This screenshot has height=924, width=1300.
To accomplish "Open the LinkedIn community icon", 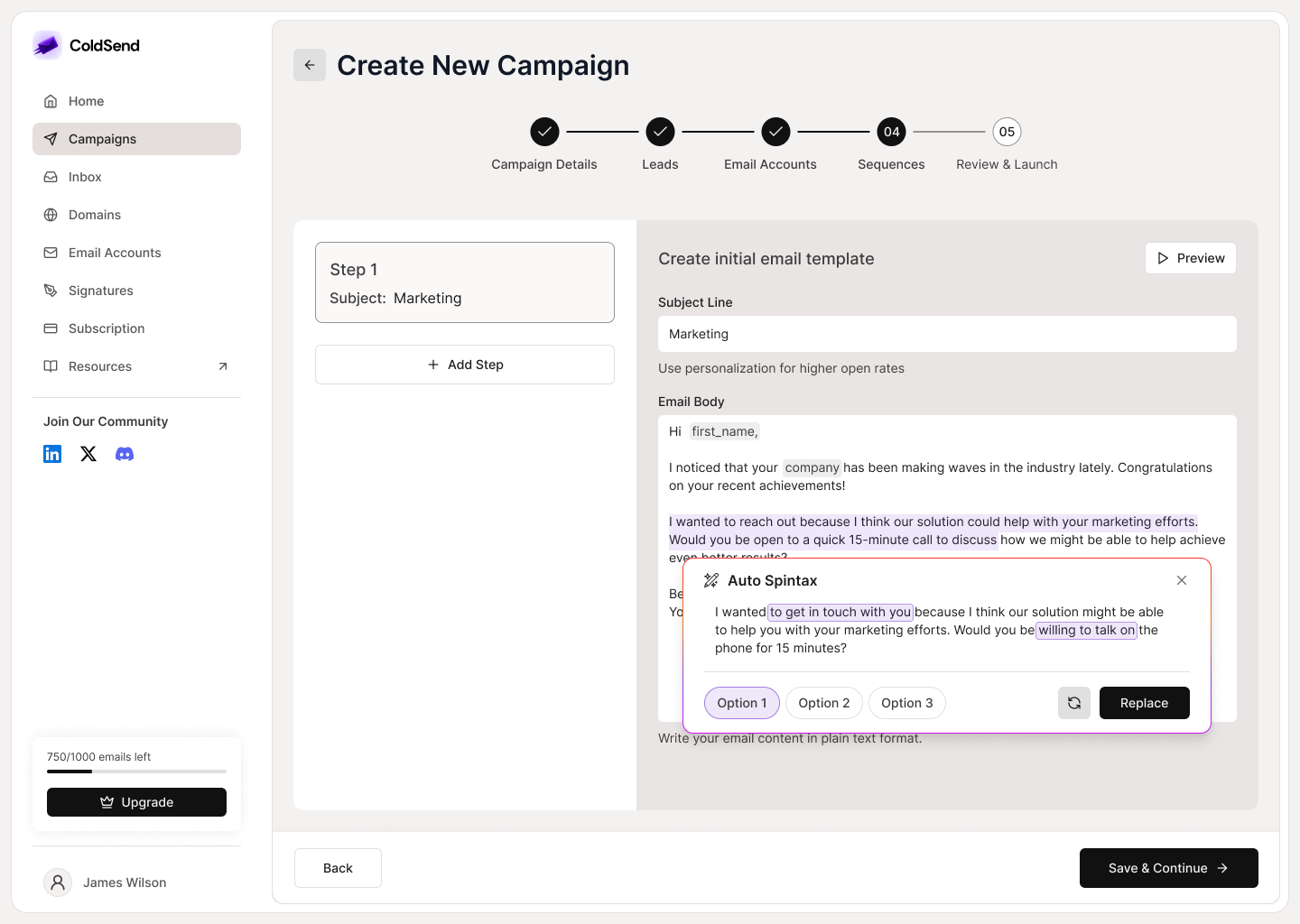I will 52,454.
